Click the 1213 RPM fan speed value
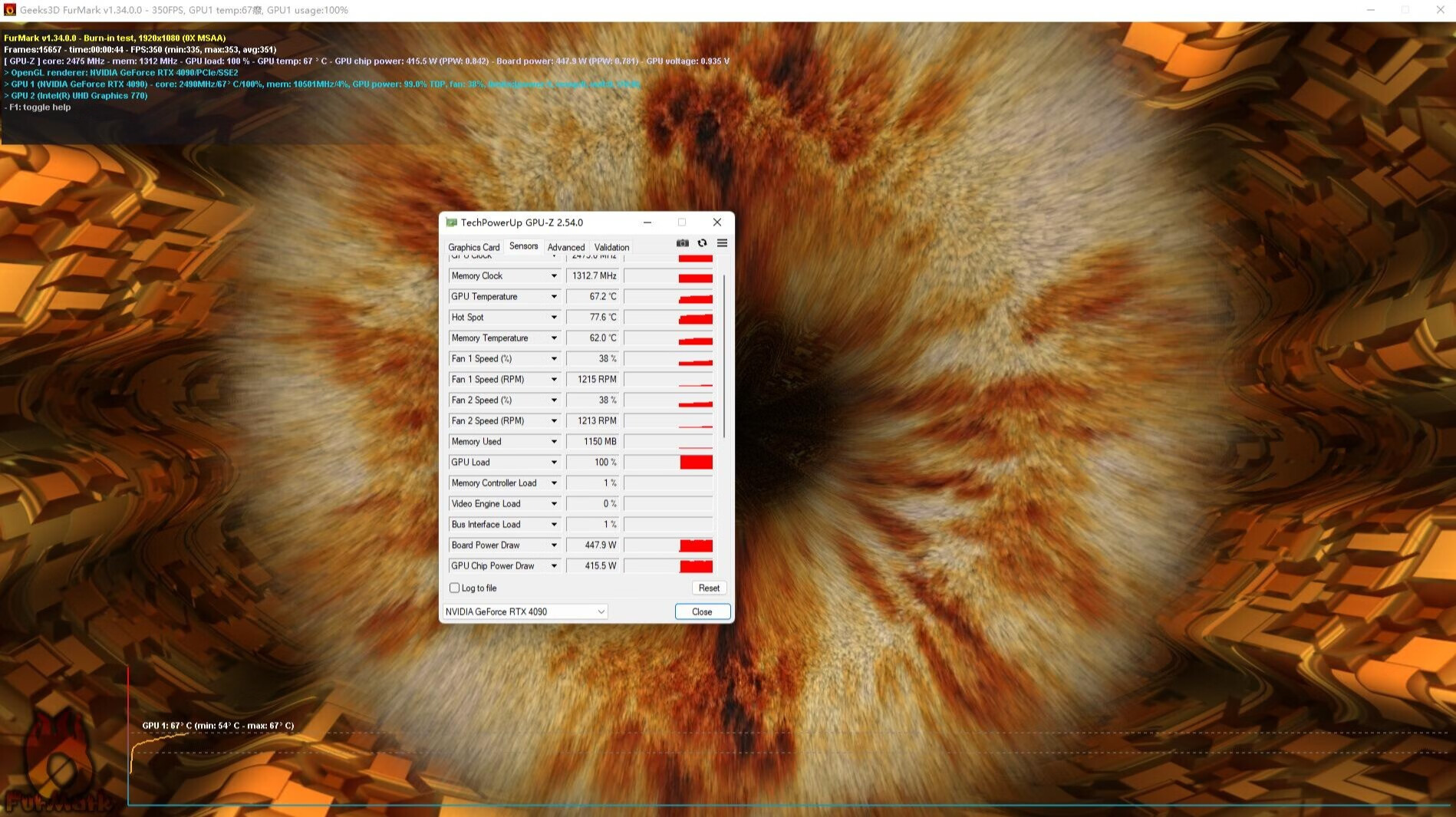1456x817 pixels. (592, 421)
